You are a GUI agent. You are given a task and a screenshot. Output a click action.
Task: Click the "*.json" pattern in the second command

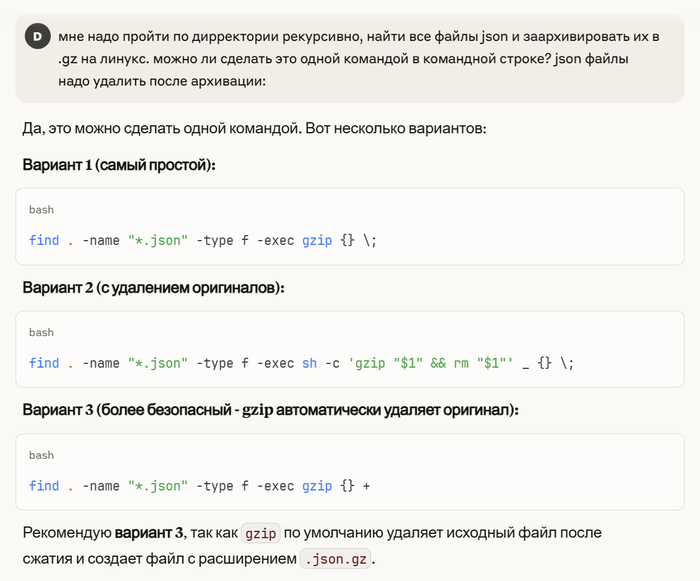(x=157, y=363)
